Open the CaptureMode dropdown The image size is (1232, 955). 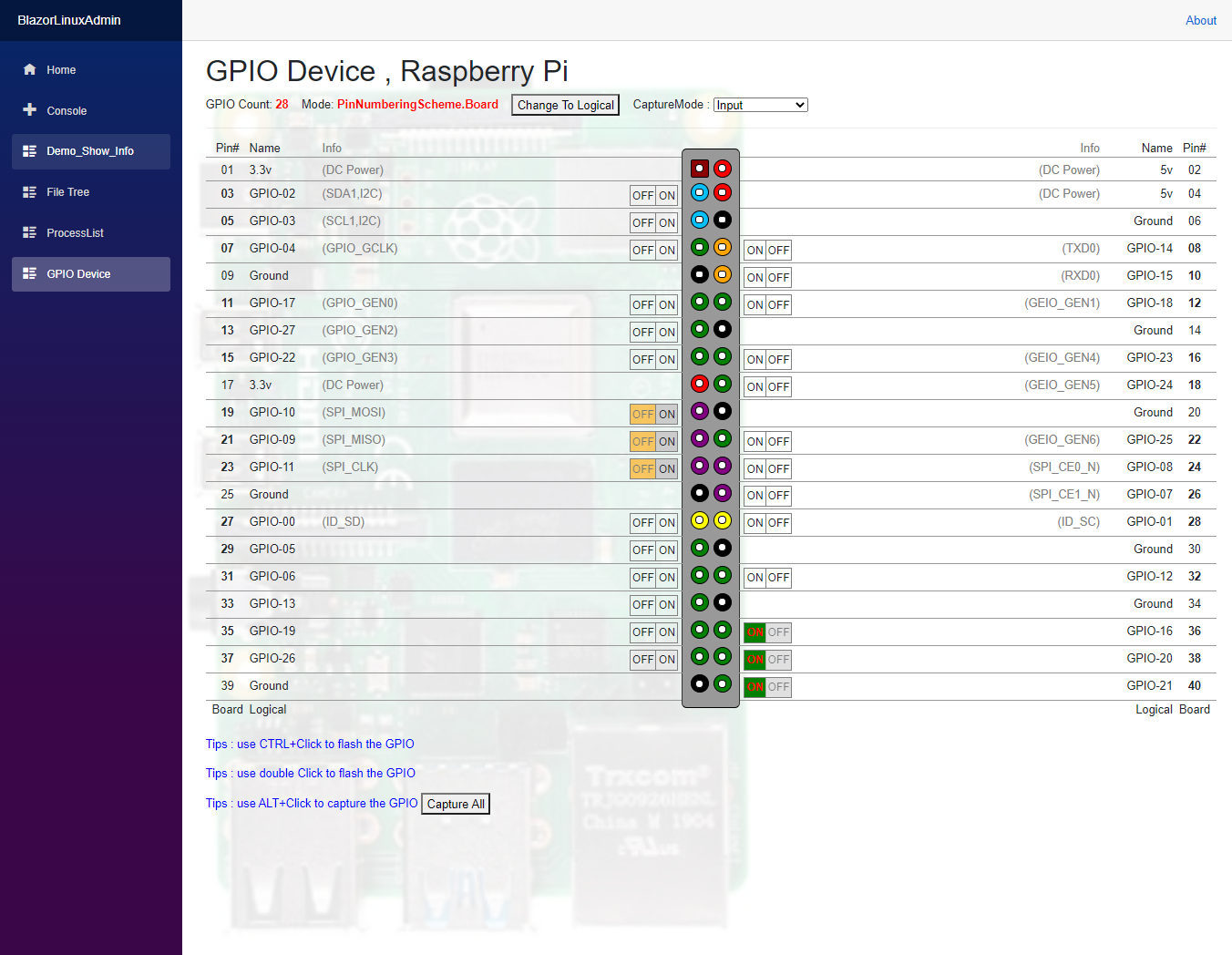point(760,105)
